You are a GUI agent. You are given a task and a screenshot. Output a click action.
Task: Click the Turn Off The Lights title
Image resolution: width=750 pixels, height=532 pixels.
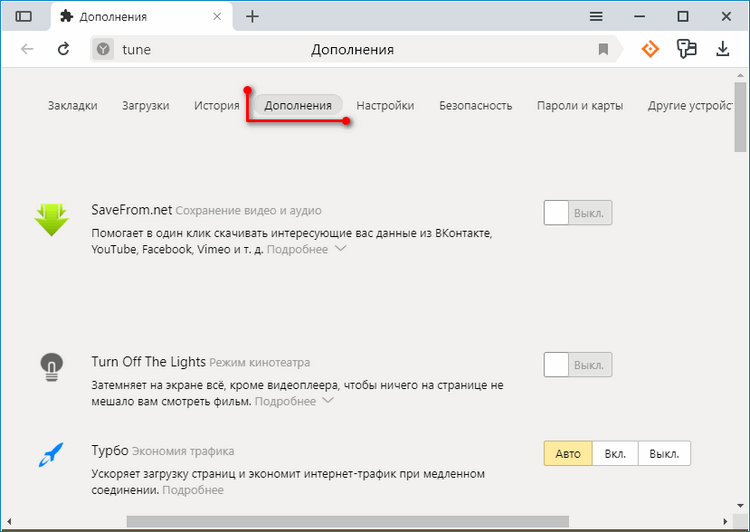pos(148,362)
